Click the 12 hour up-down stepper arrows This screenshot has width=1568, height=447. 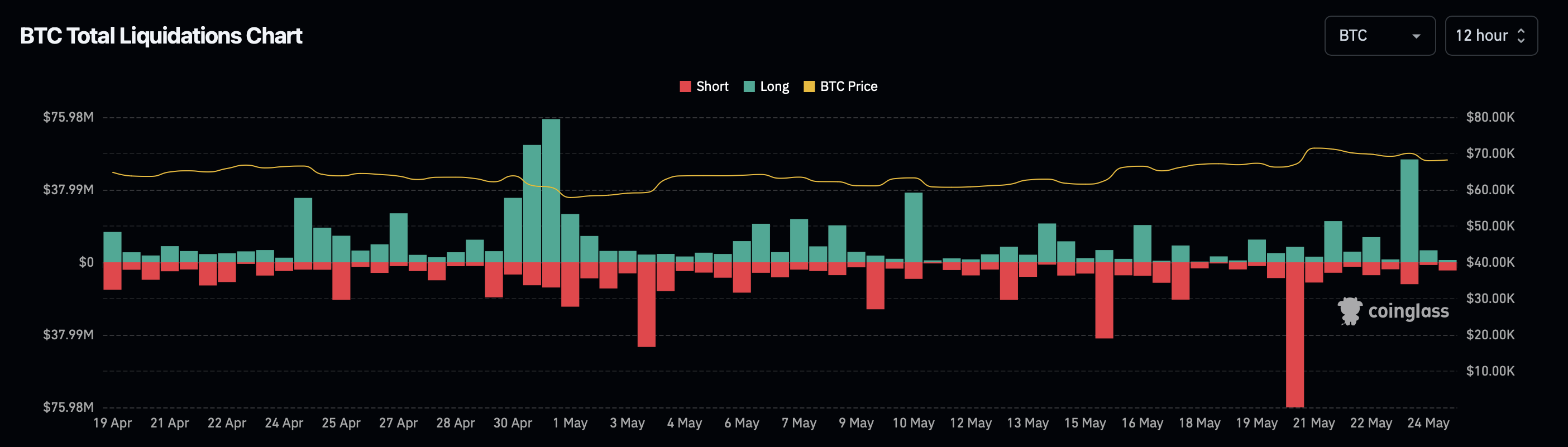tap(1521, 36)
